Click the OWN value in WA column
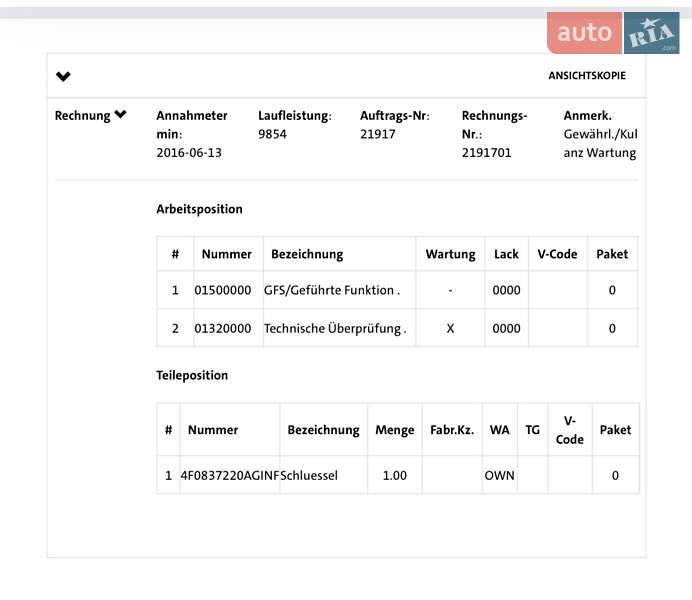This screenshot has width=692, height=600. pyautogui.click(x=499, y=475)
